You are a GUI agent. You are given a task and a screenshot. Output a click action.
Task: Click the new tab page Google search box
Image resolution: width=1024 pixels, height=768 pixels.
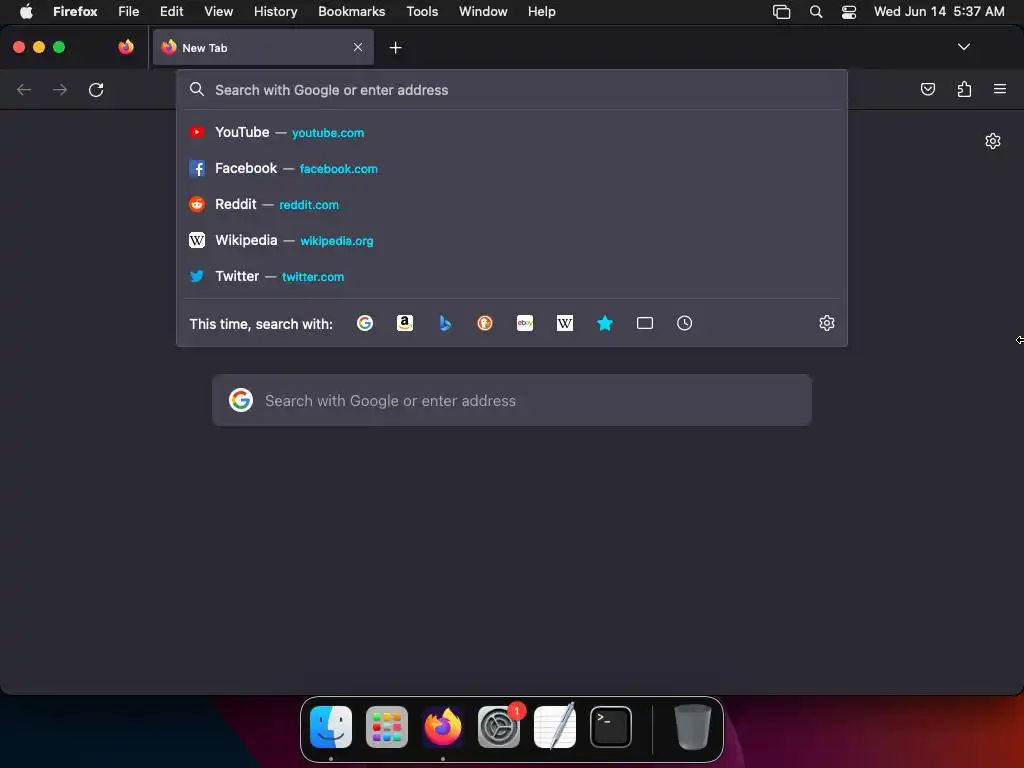(x=512, y=400)
